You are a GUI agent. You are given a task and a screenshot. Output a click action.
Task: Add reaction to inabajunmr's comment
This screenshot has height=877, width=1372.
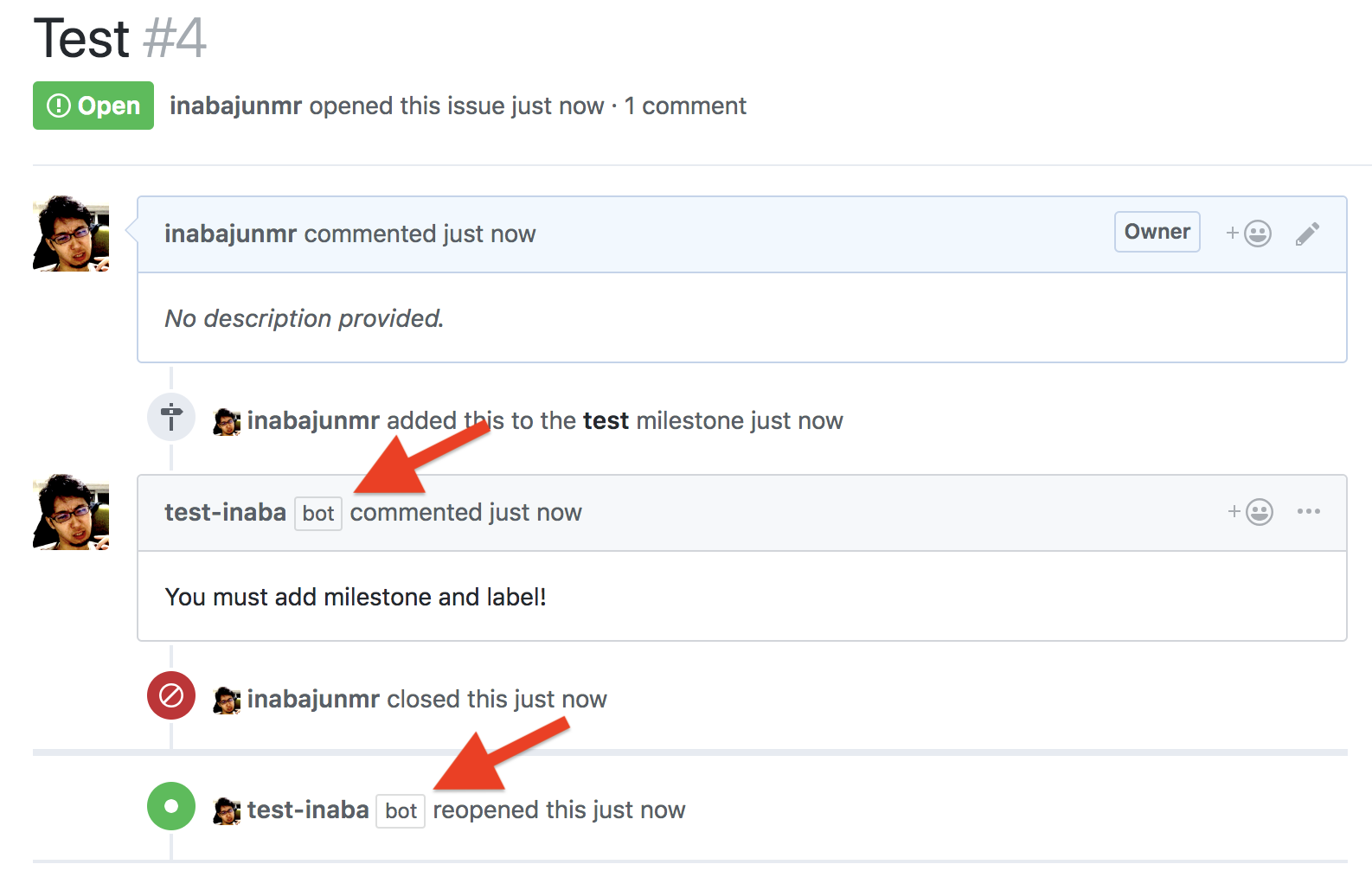1248,234
